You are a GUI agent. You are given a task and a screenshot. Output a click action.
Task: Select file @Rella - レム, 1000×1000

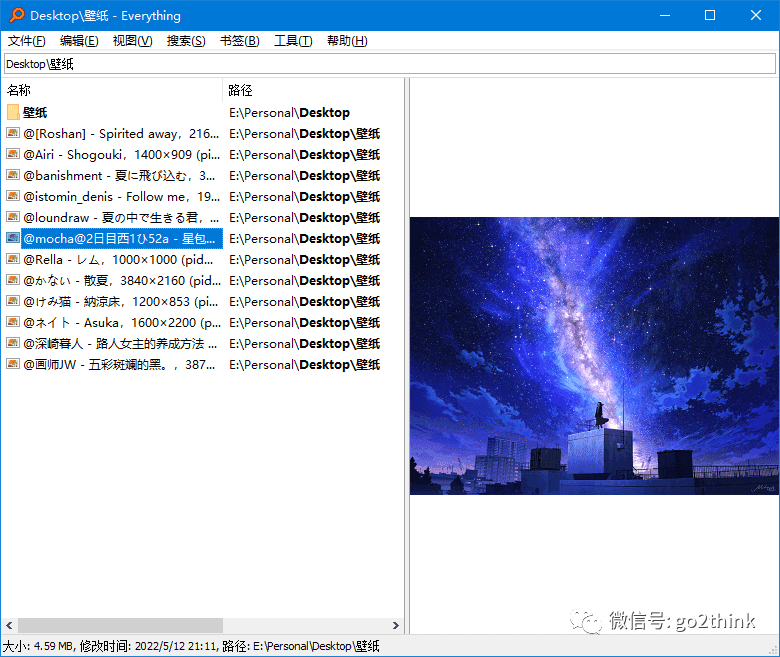tap(118, 259)
